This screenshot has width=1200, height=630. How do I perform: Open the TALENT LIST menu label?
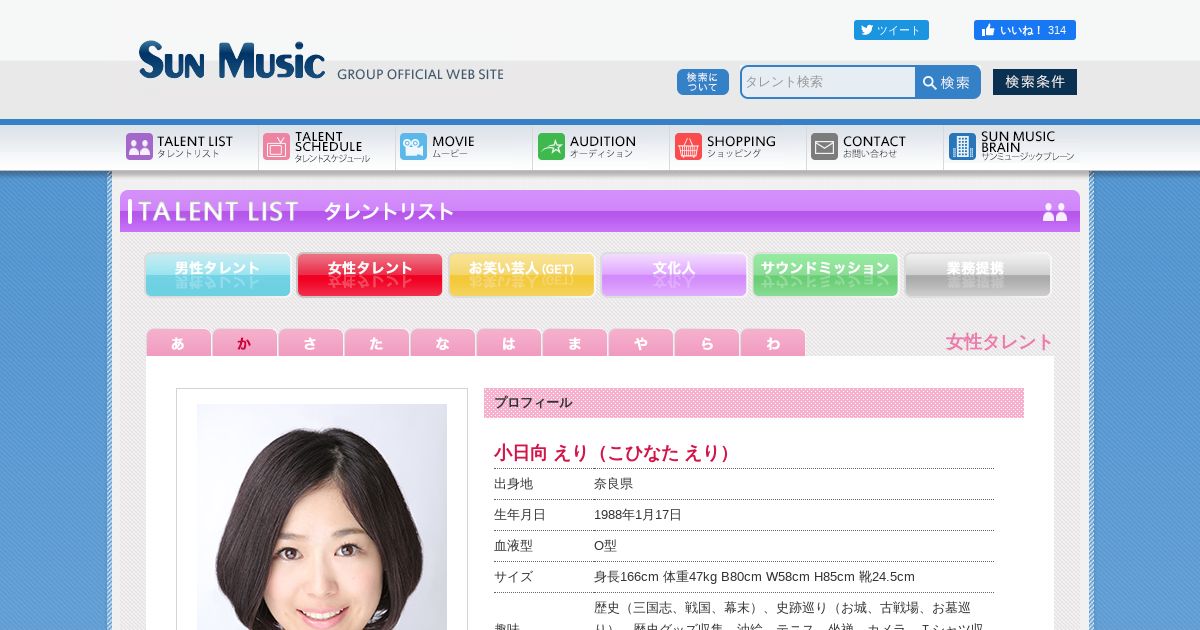tap(195, 146)
